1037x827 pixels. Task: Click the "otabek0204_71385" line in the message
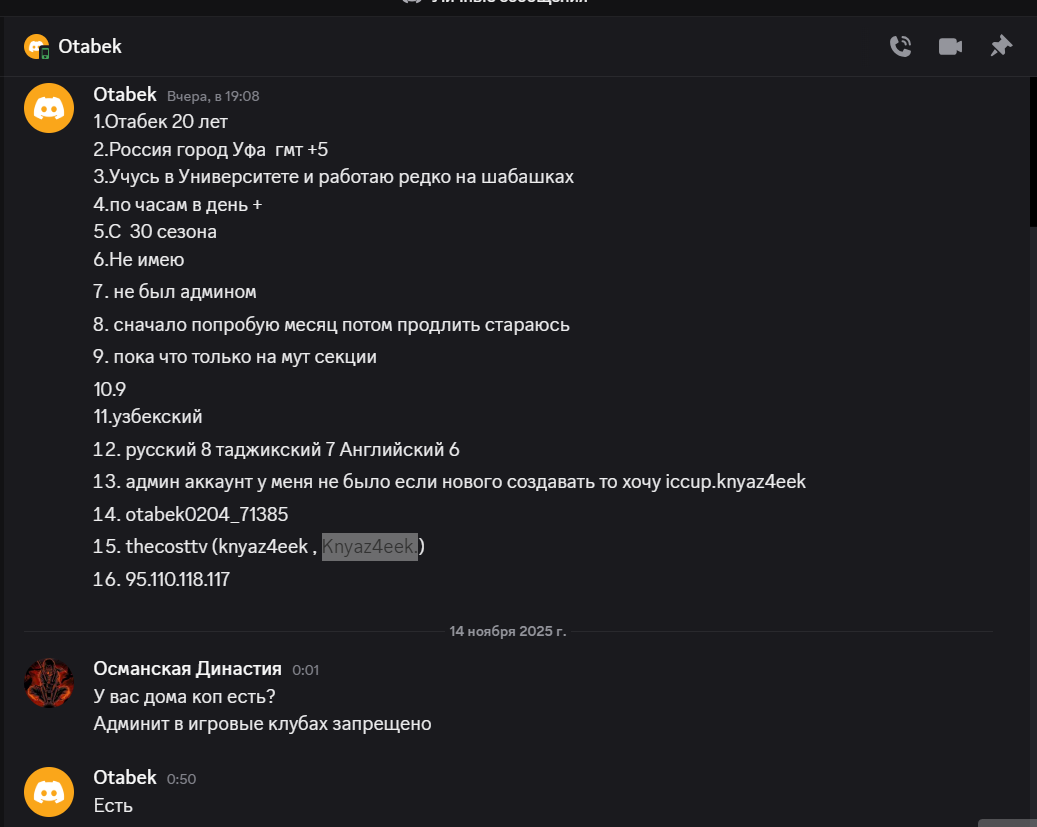tap(206, 515)
